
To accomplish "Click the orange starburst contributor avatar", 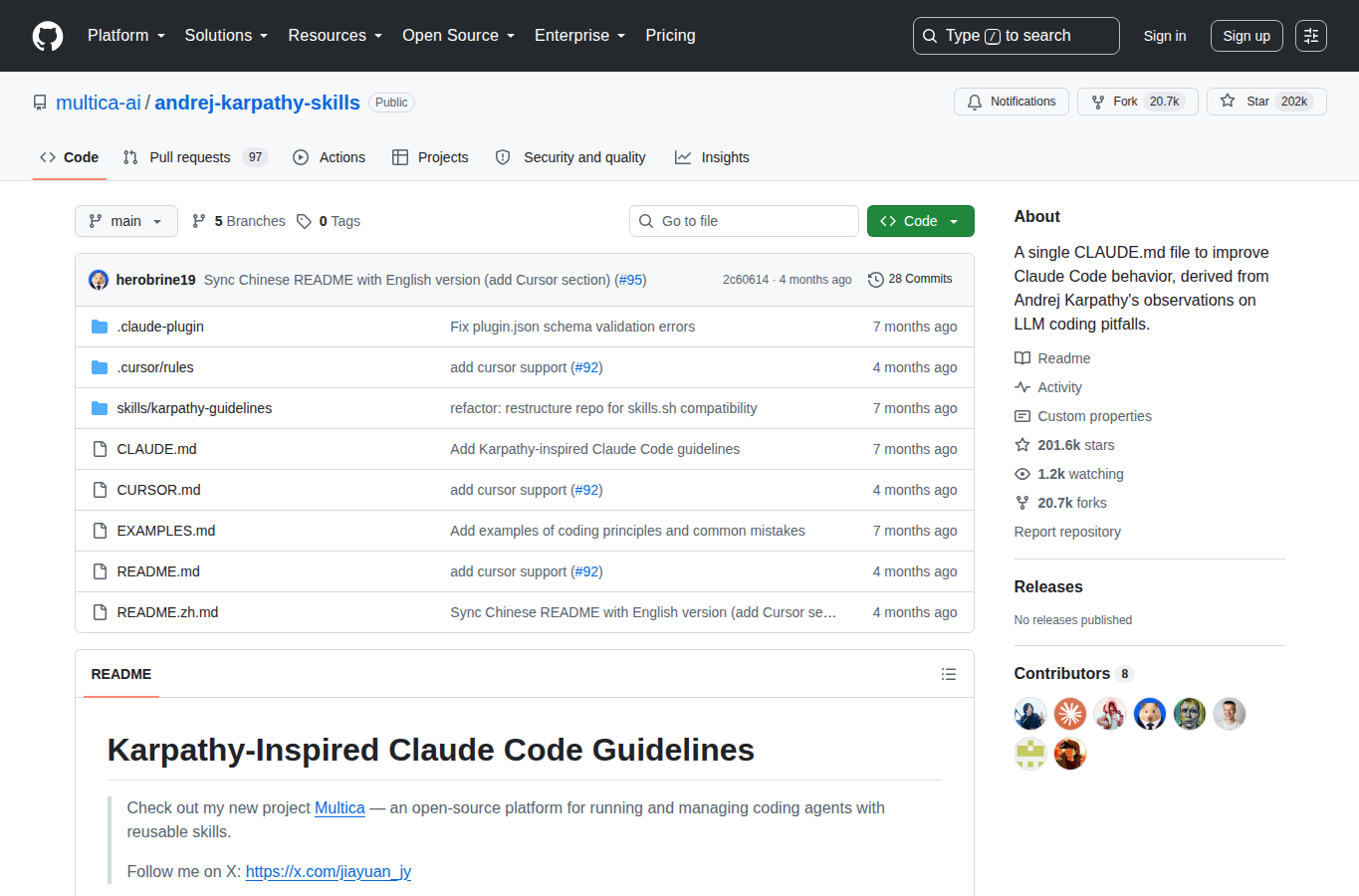I will pos(1070,714).
